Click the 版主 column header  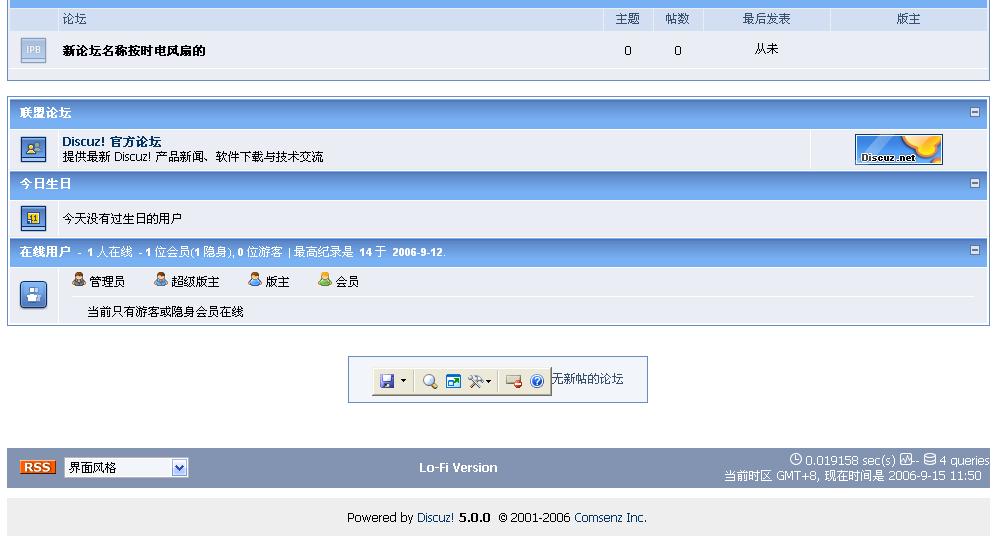point(909,19)
